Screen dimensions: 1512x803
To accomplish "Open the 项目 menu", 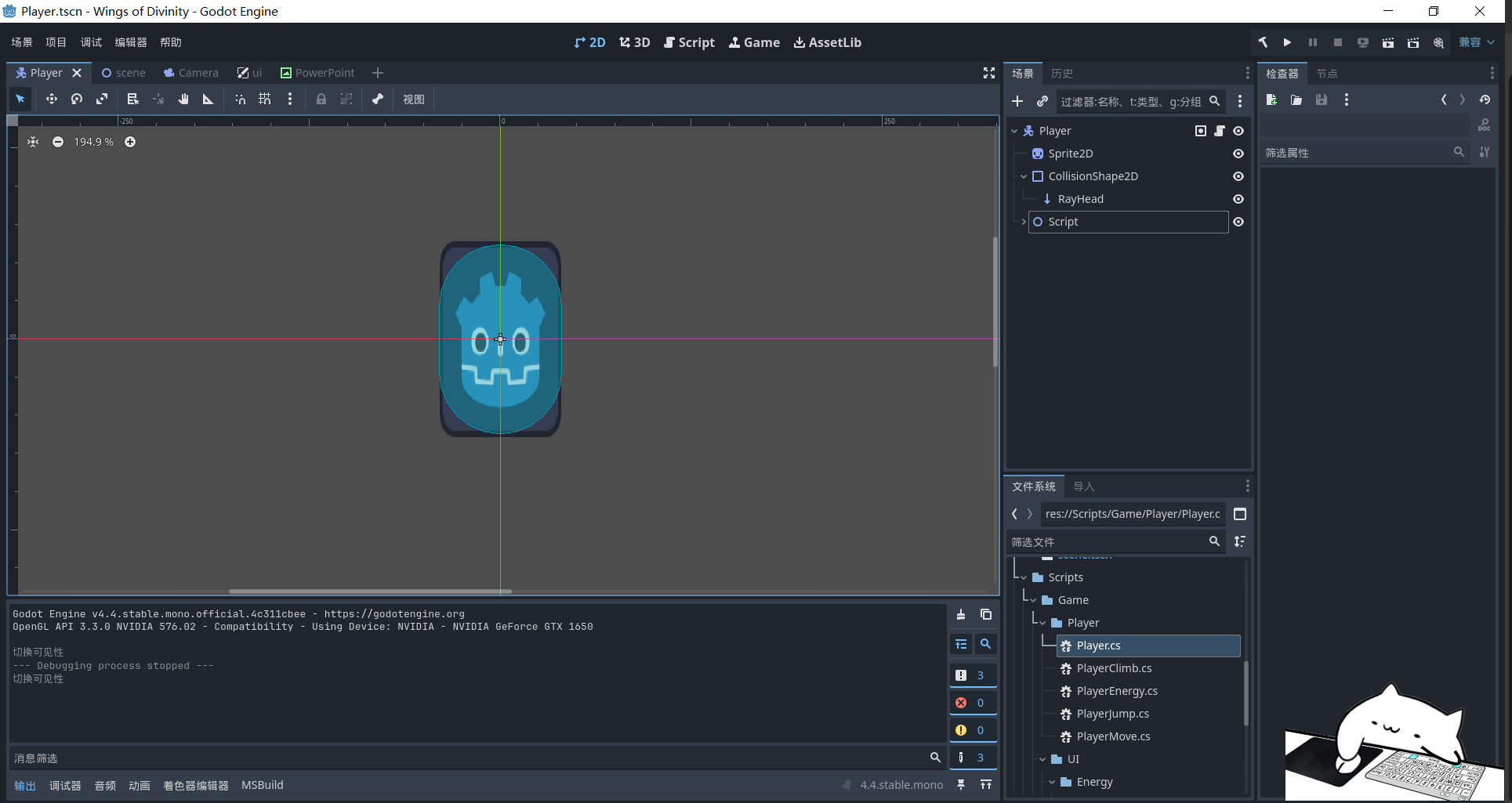I will pyautogui.click(x=56, y=42).
